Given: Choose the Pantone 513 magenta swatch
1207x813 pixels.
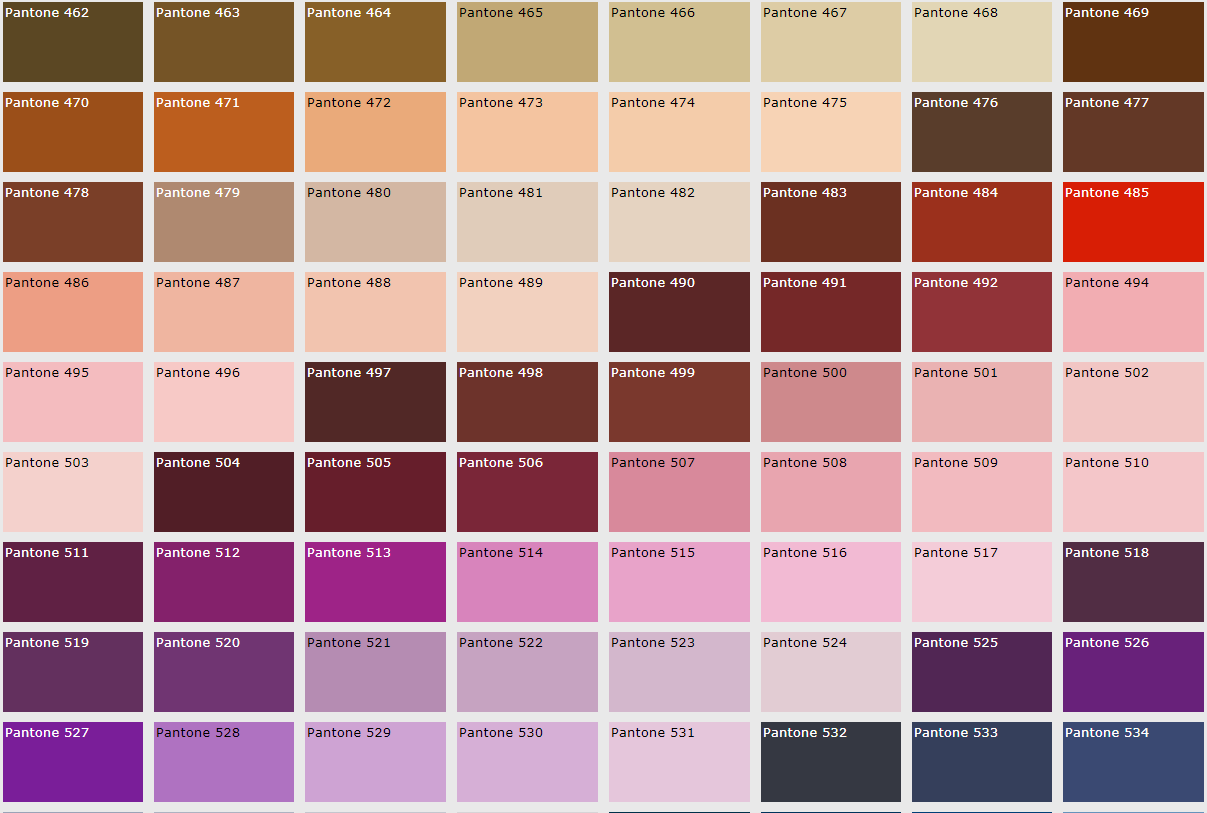Looking at the screenshot, I should (375, 582).
